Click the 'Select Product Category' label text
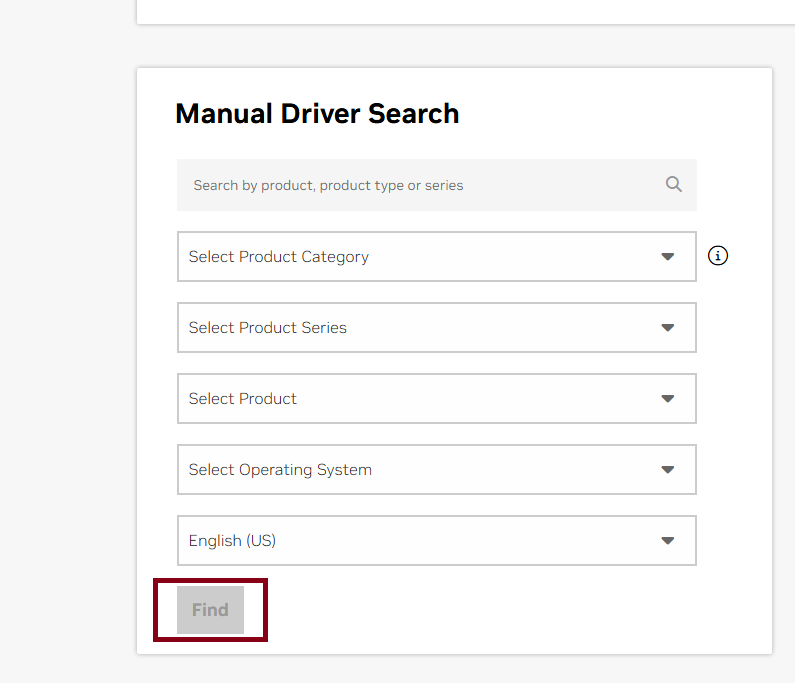 pos(279,257)
